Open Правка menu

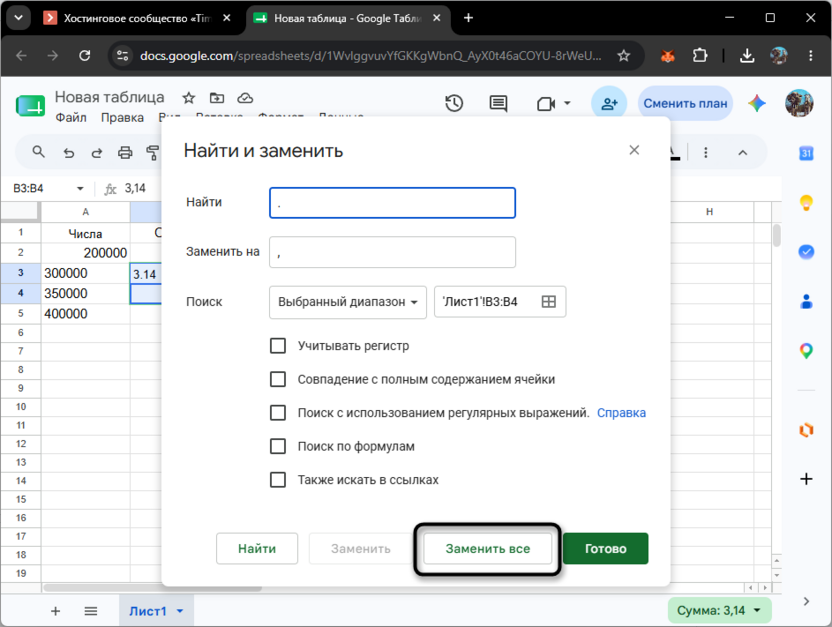tap(122, 117)
